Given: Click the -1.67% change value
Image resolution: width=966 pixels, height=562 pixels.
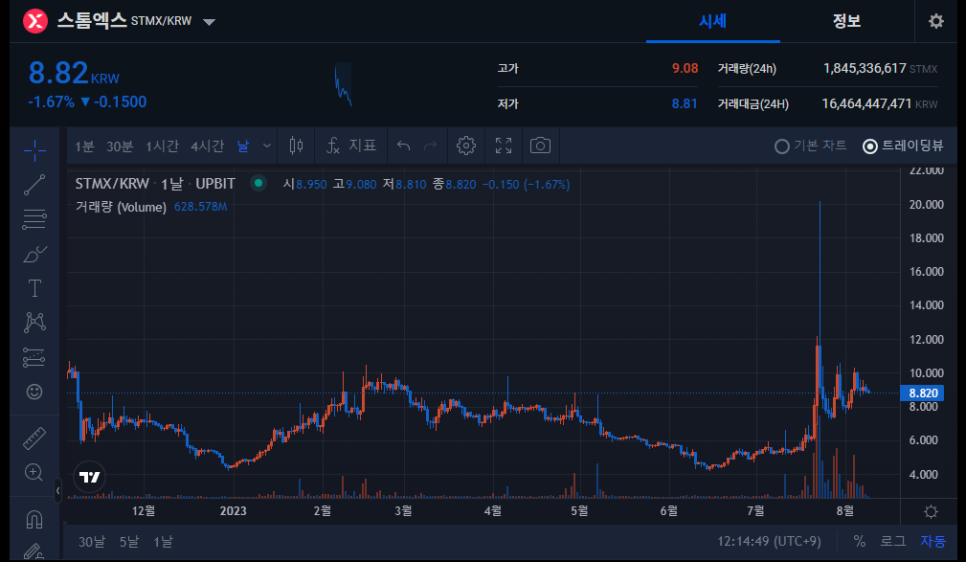Looking at the screenshot, I should tap(51, 102).
